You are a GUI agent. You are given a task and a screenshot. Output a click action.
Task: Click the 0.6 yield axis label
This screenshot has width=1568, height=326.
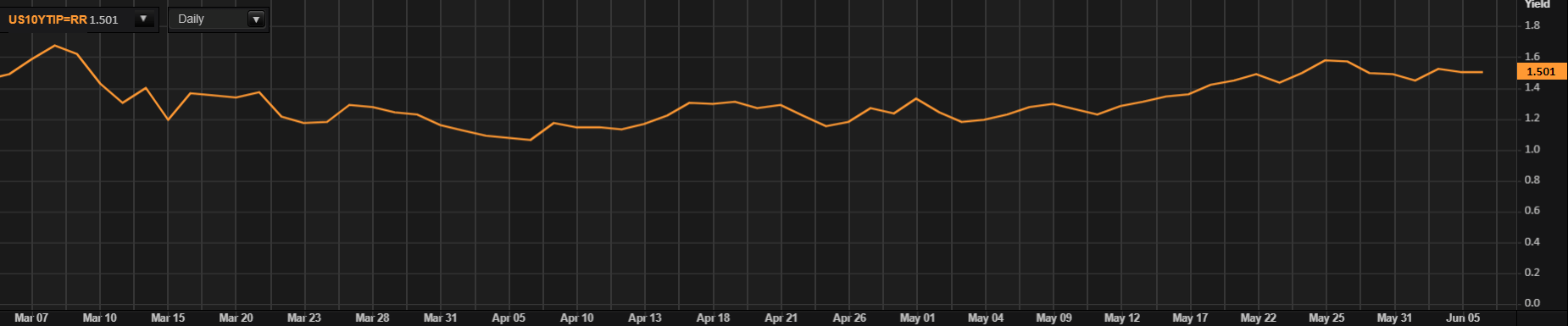click(x=1532, y=211)
